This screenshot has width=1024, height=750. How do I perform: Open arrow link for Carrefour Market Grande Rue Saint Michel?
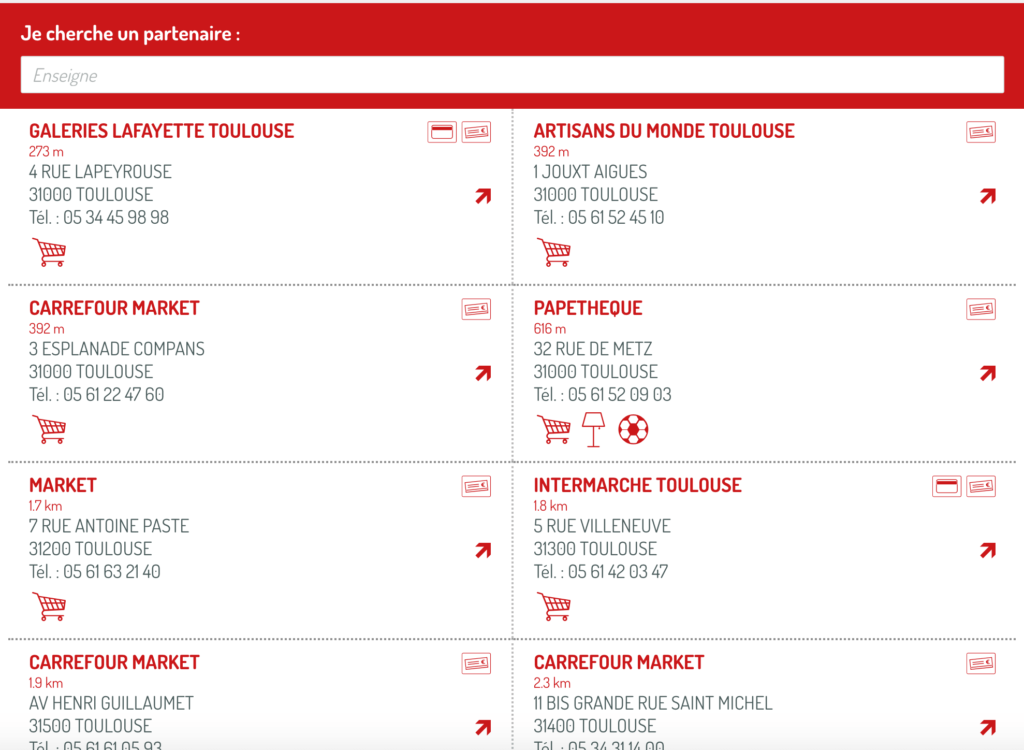click(988, 727)
